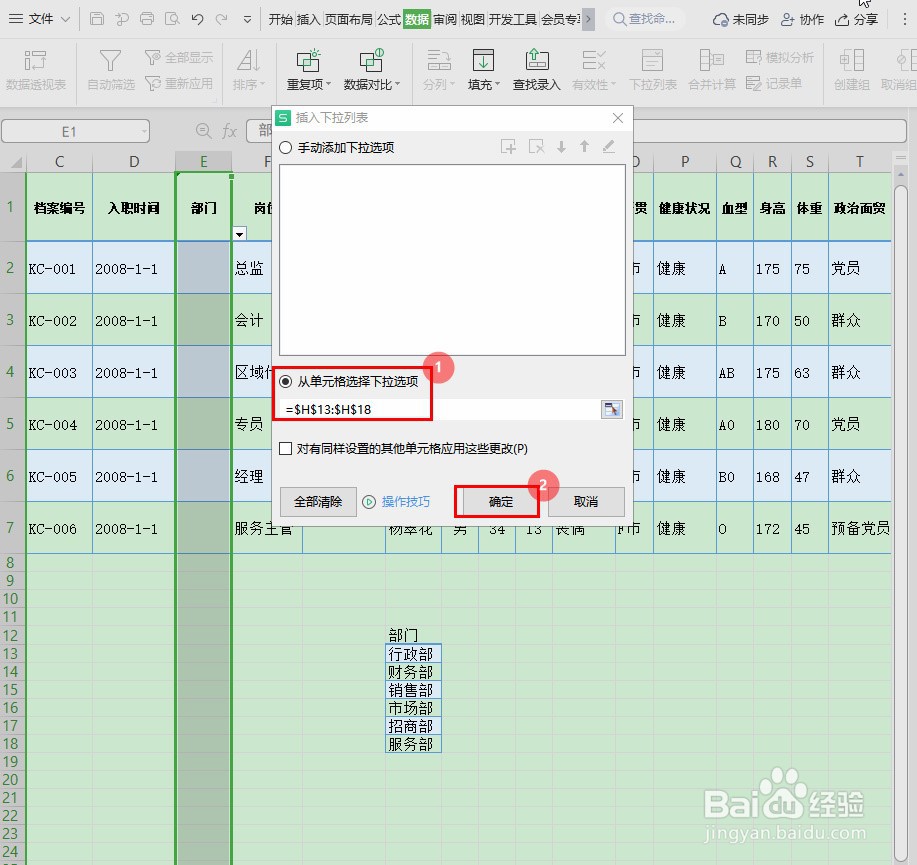
Task: Click the auto filter (自动筛选) icon
Action: [x=111, y=70]
